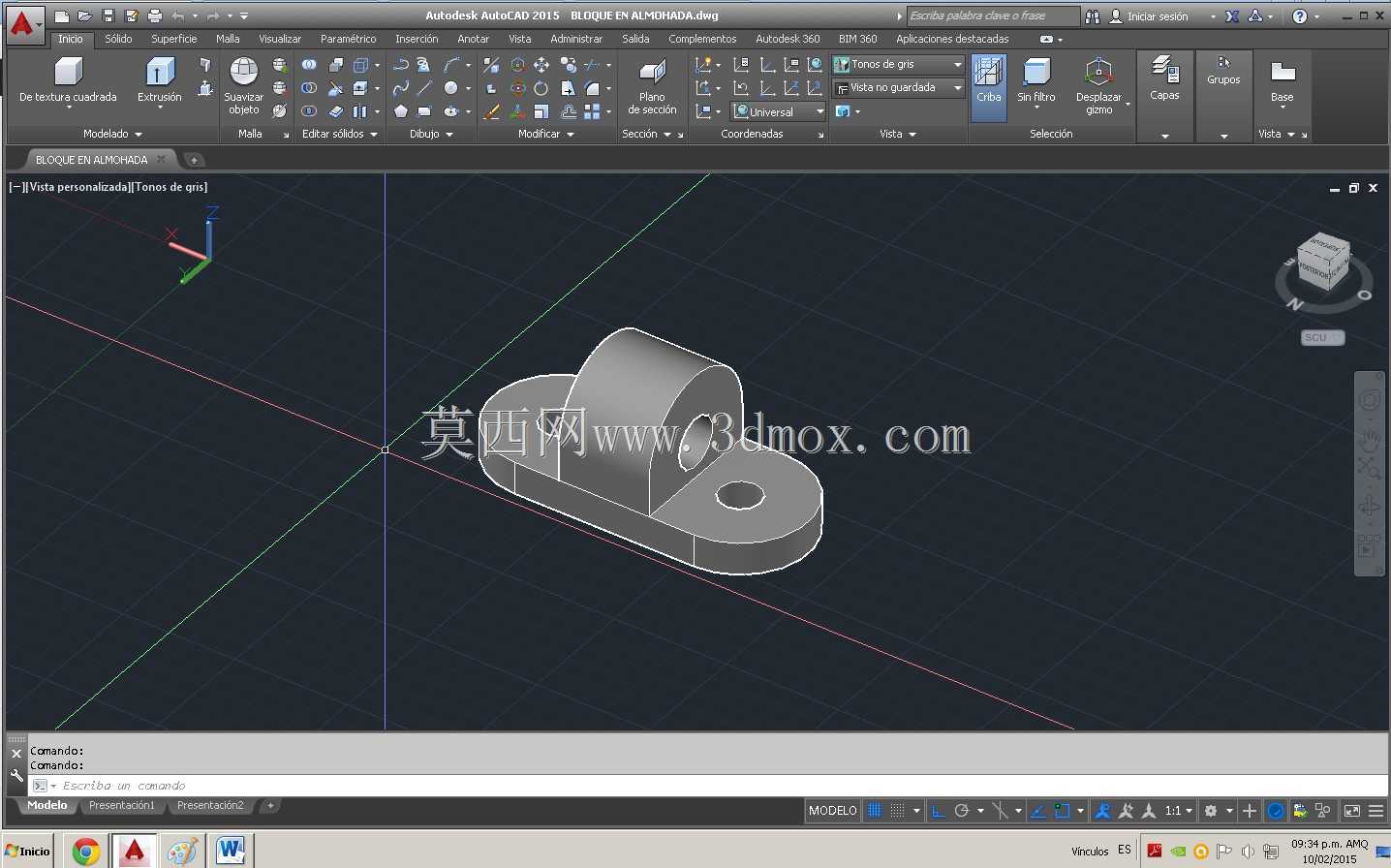
Task: Open the AutoCAD application menu button
Action: (24, 23)
